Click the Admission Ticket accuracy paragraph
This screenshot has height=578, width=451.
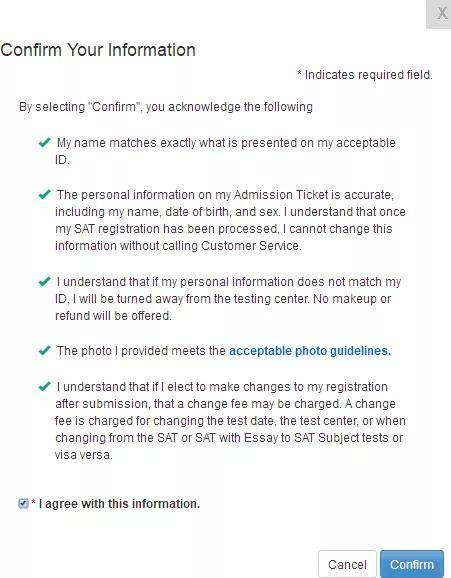point(230,220)
